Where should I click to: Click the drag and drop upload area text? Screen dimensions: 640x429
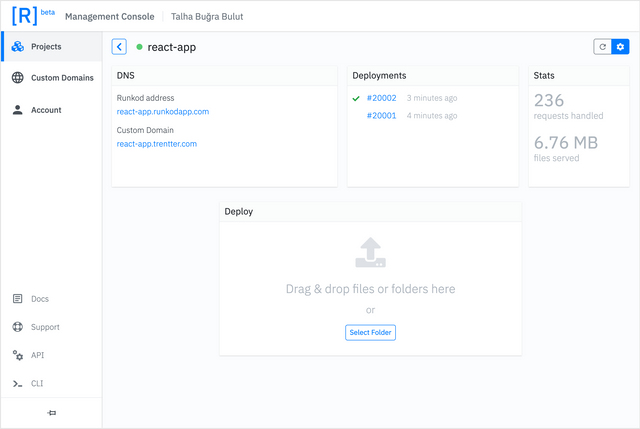point(371,289)
